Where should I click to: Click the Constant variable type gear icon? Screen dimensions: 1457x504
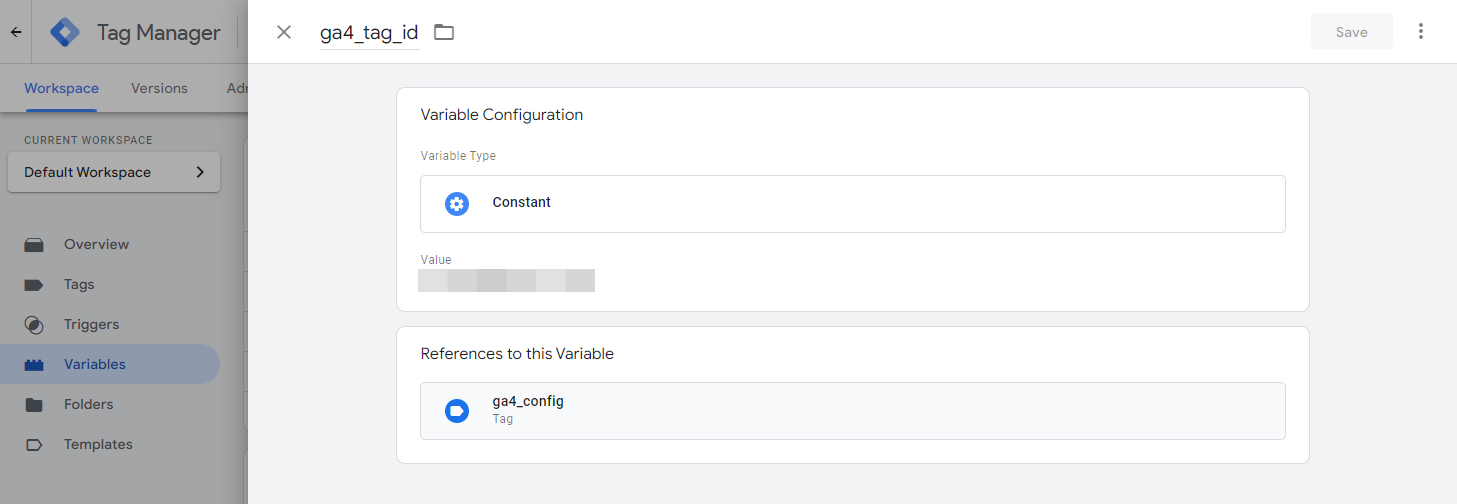point(457,204)
